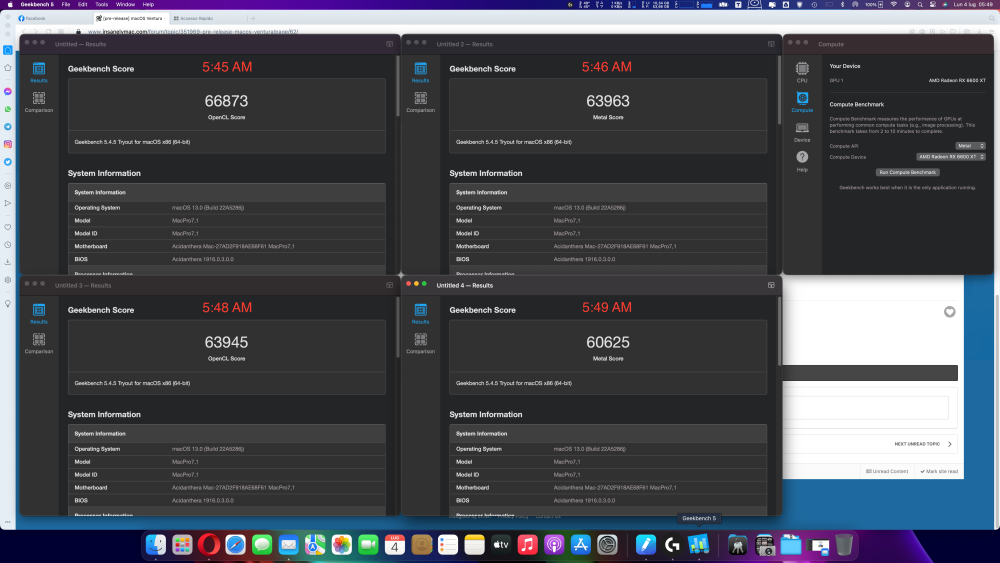Open Compute API dropdown showing Metal
The width and height of the screenshot is (1000, 563).
pyautogui.click(x=970, y=146)
